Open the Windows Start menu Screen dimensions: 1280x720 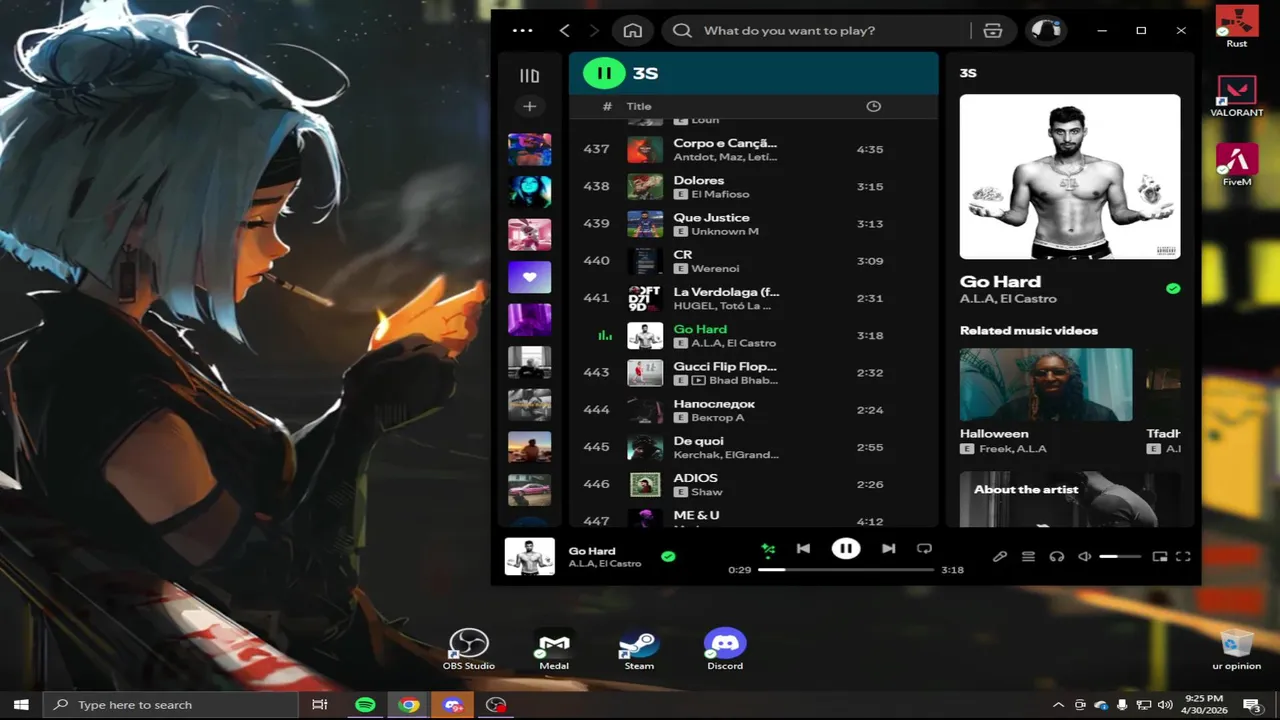point(21,705)
